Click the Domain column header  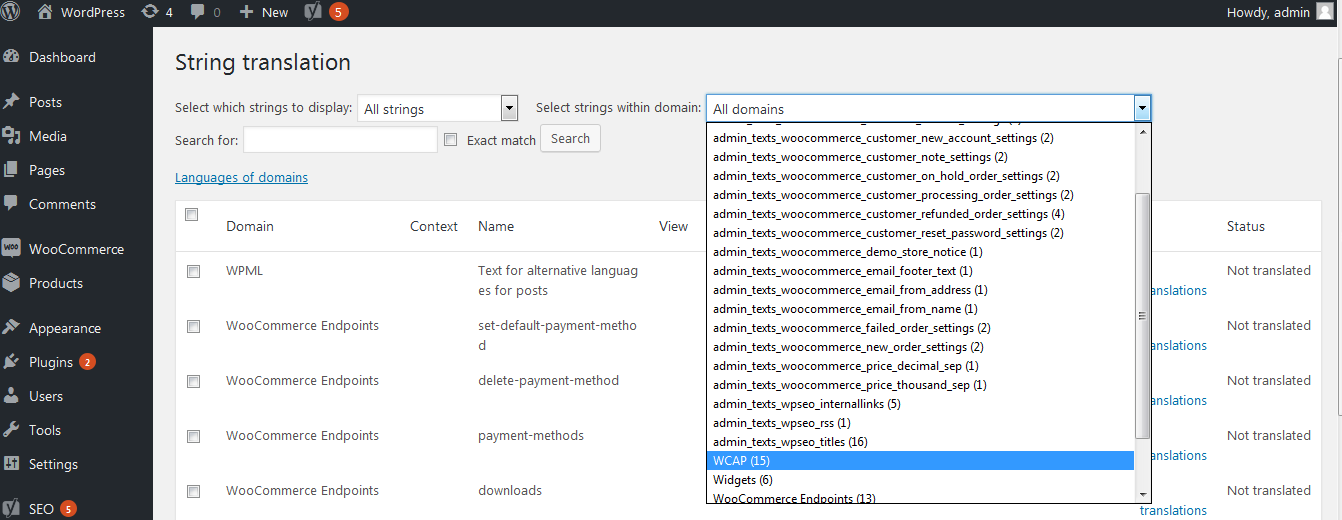click(x=250, y=226)
